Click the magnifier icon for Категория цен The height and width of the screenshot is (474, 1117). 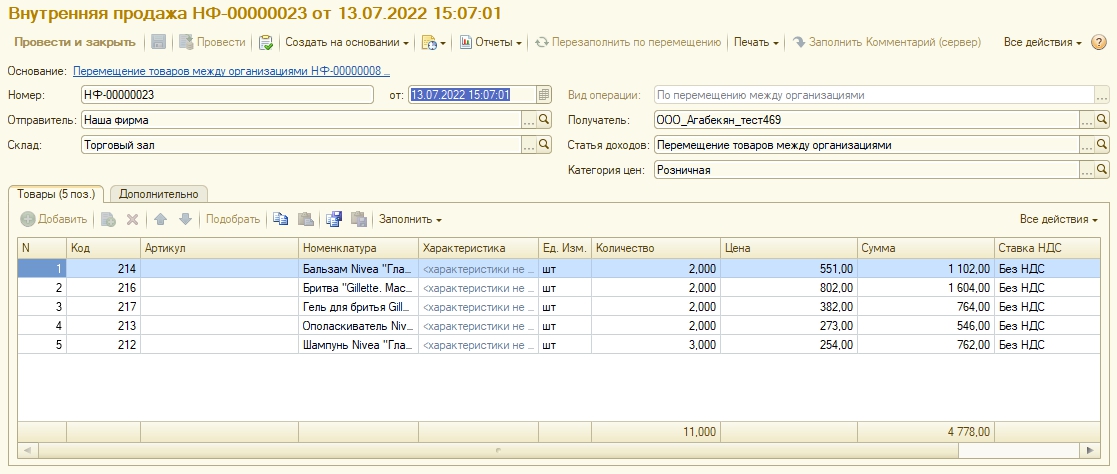click(x=1102, y=170)
